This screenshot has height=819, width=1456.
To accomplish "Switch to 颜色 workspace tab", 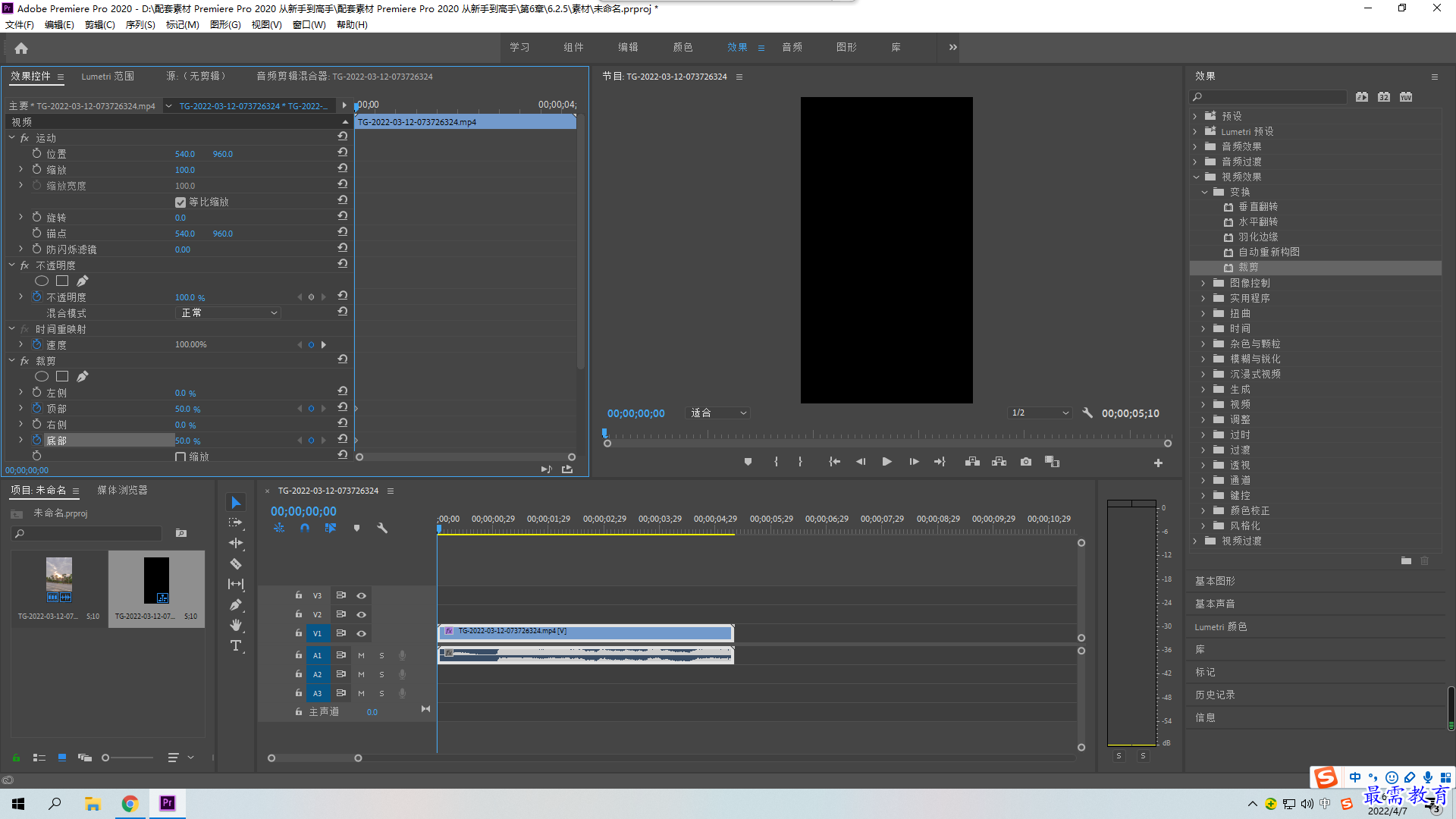I will 682,47.
